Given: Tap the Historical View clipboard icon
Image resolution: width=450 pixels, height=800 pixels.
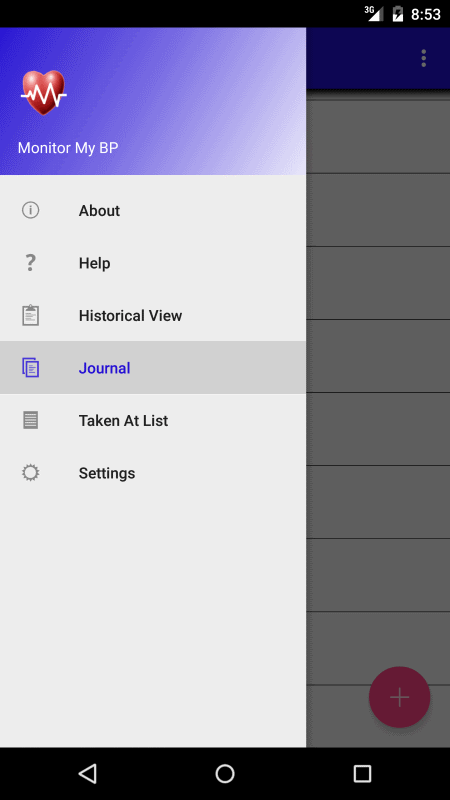Looking at the screenshot, I should point(31,315).
